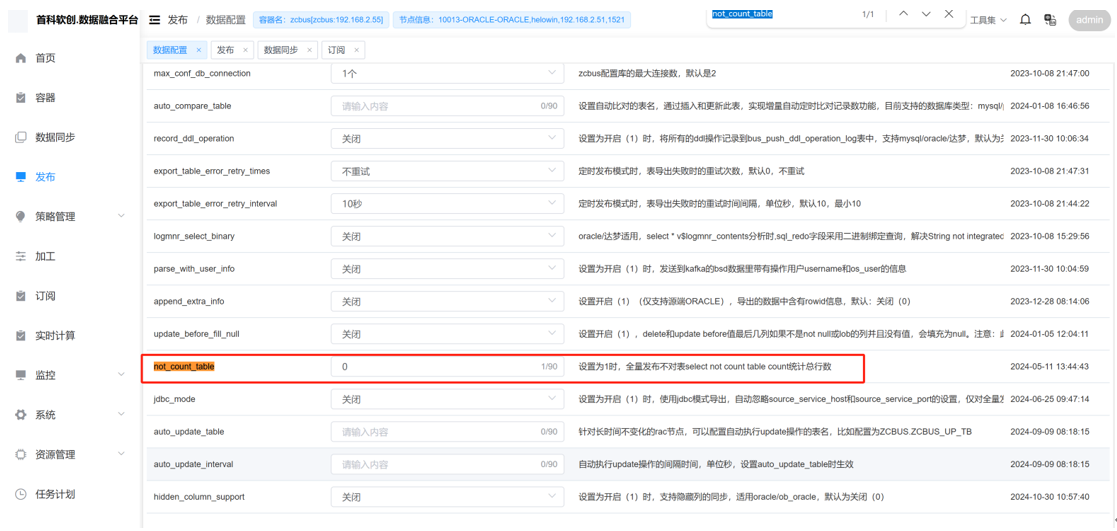The image size is (1117, 531).
Task: Open the jdbc_mode dropdown
Action: 447,399
